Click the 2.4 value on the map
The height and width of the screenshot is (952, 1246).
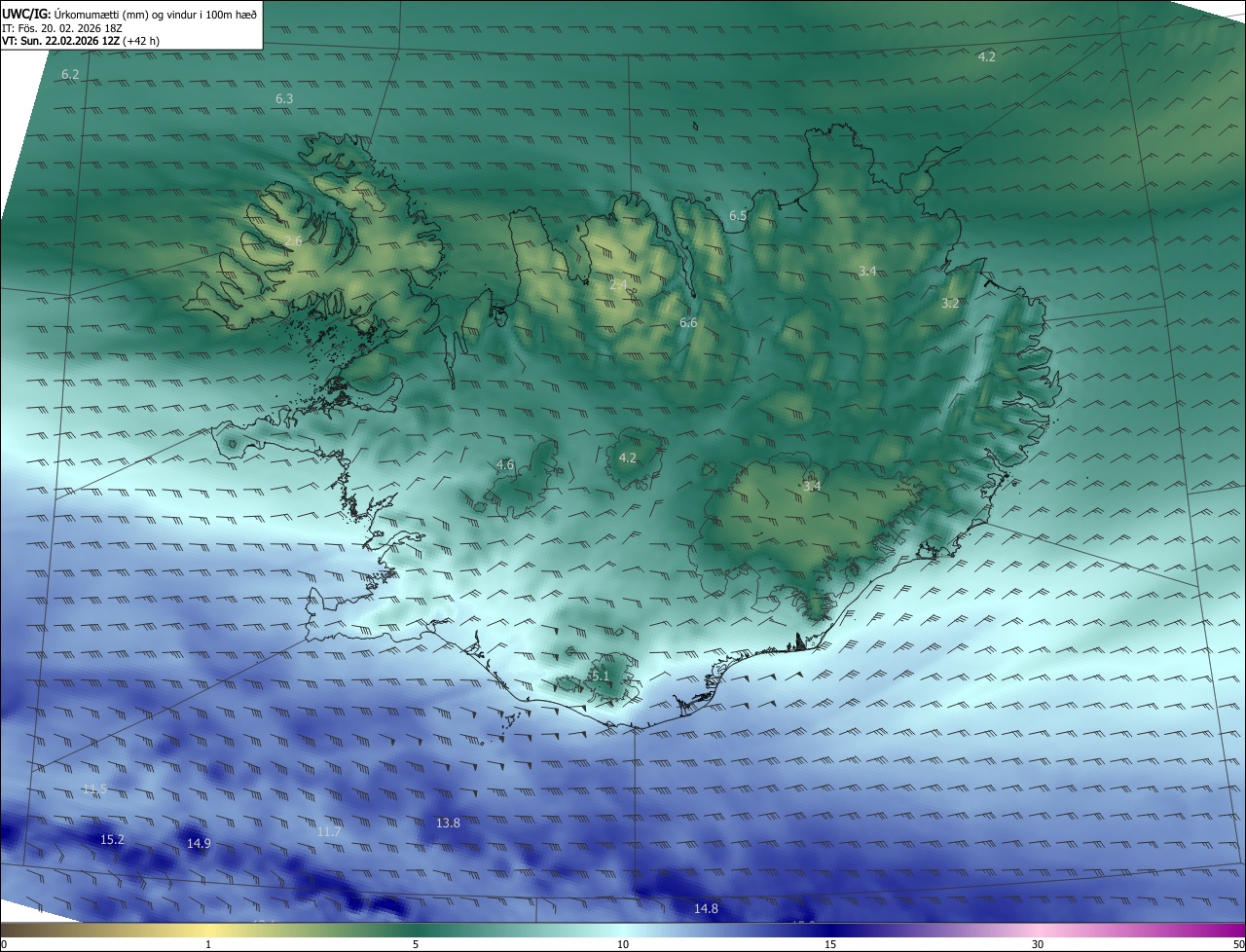point(619,285)
